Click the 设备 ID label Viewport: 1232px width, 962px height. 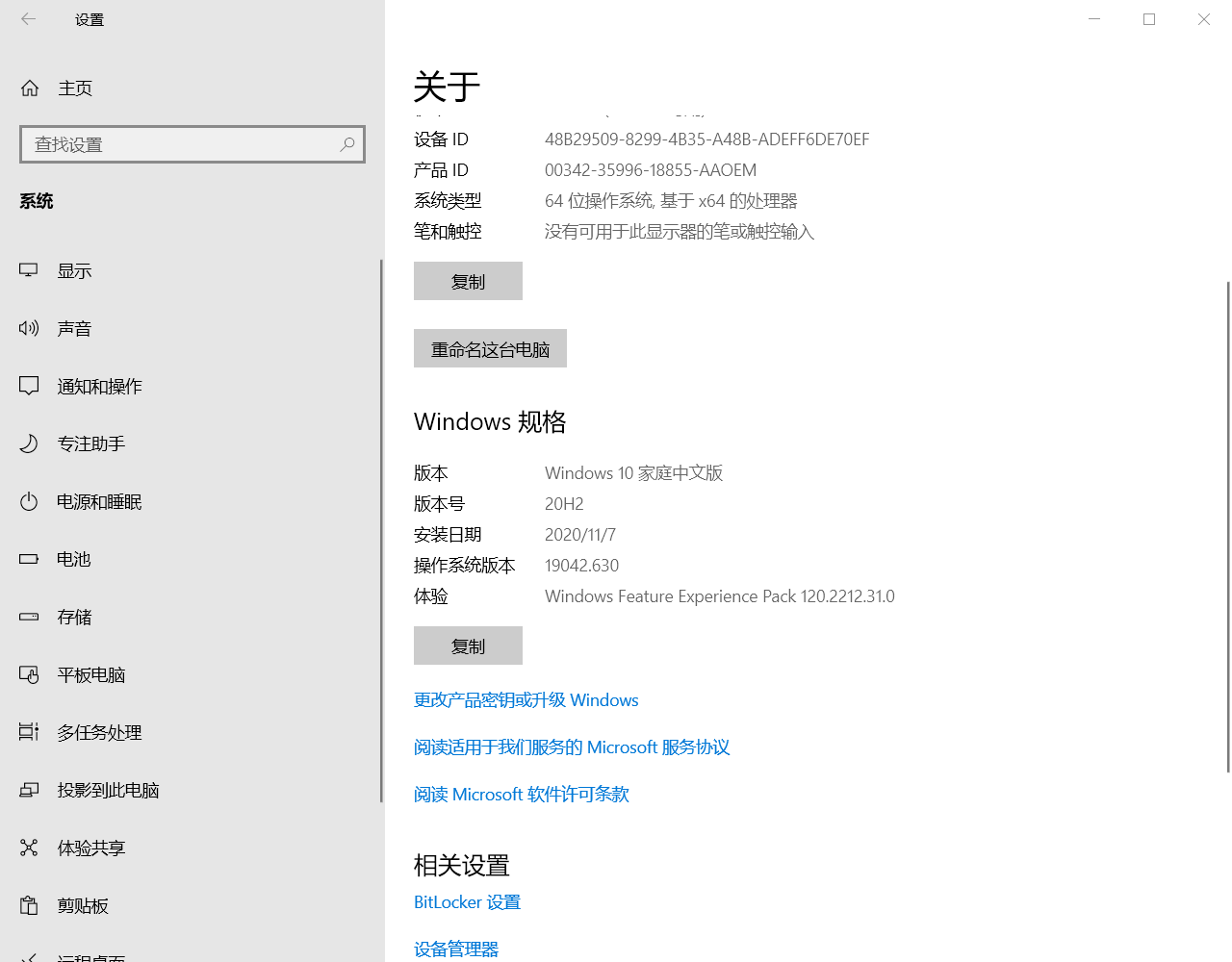coord(441,139)
